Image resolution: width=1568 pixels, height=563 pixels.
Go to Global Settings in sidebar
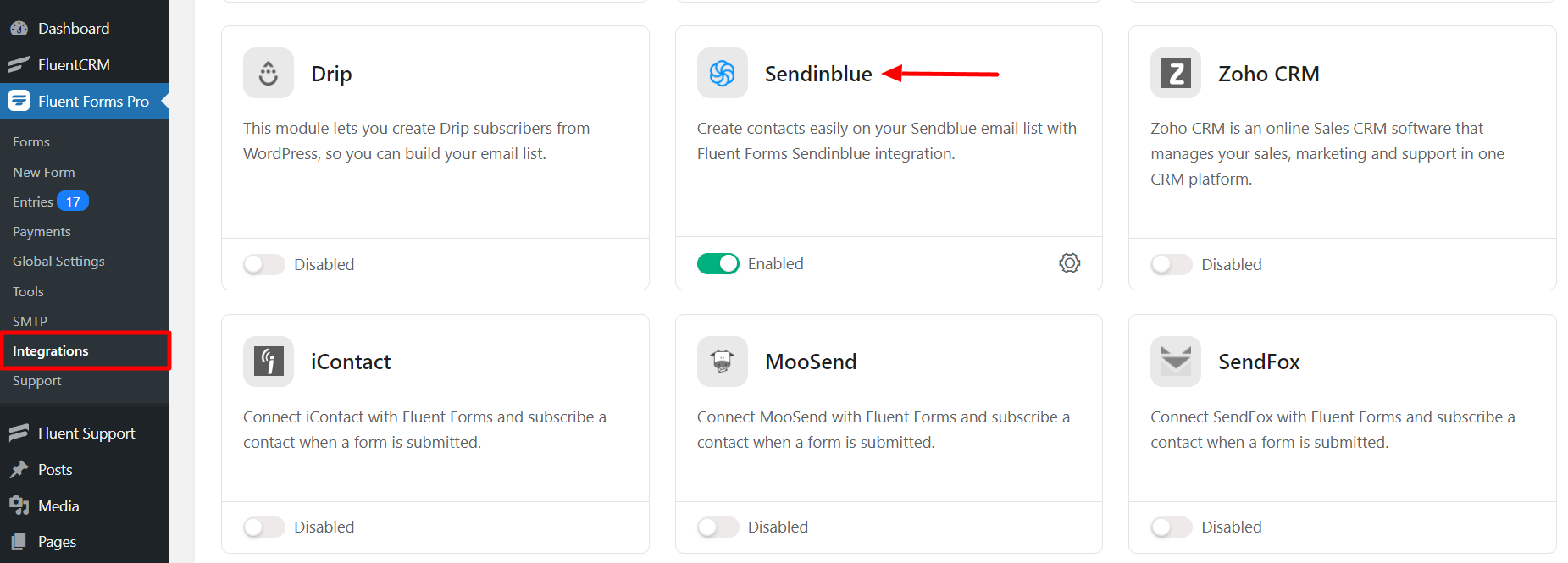(x=58, y=262)
